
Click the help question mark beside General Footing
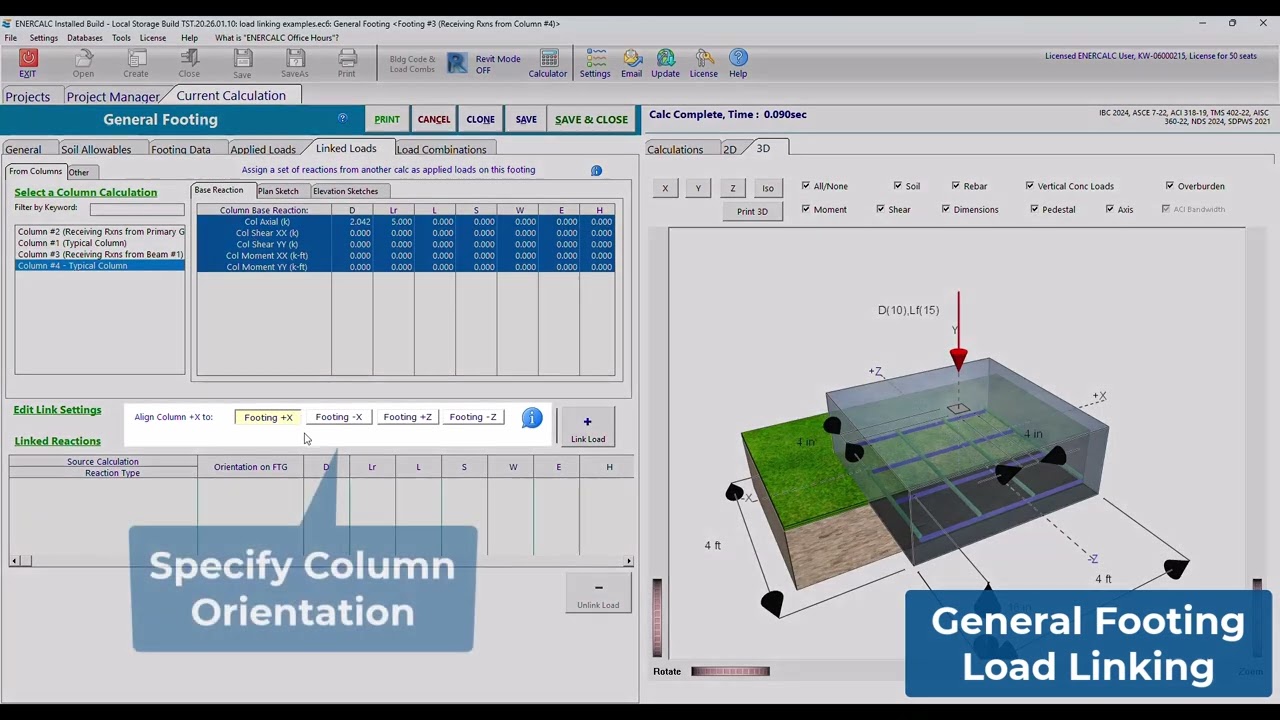tap(342, 118)
